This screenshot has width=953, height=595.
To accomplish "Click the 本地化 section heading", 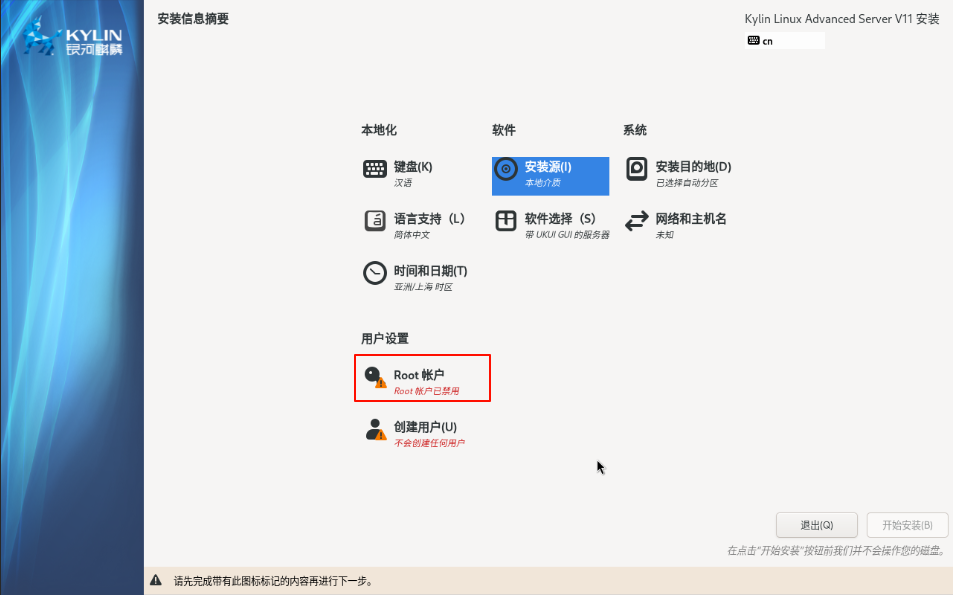I will tap(379, 130).
